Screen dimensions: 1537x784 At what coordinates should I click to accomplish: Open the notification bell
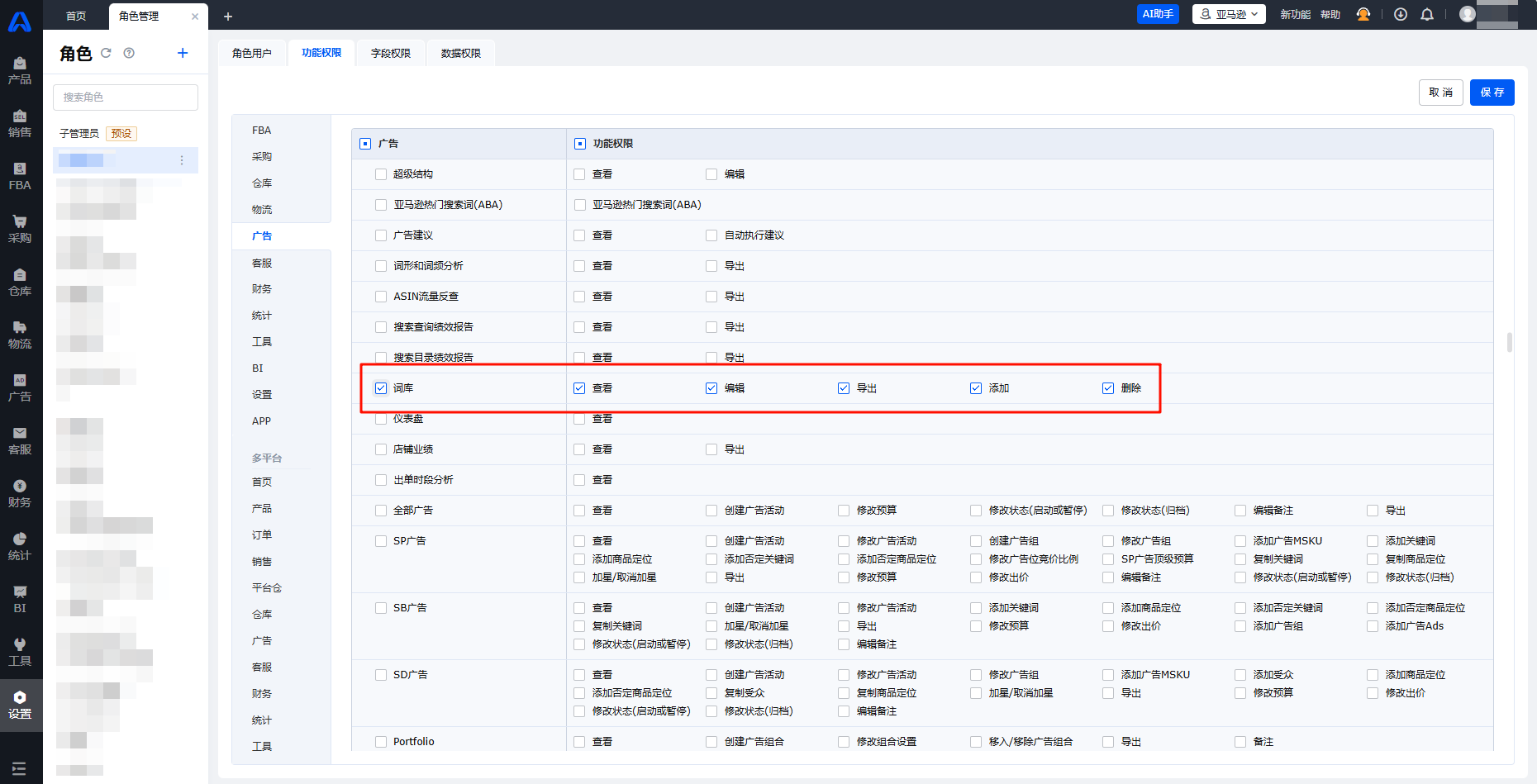(x=1427, y=14)
